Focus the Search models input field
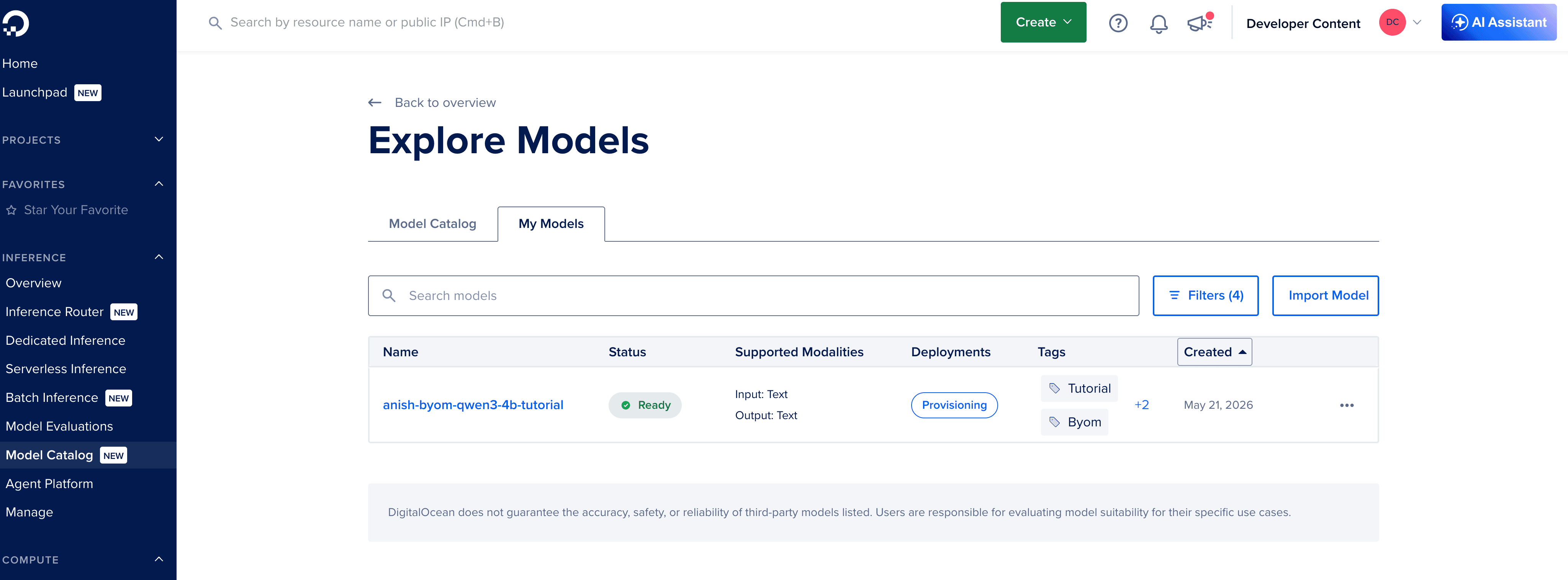The height and width of the screenshot is (580, 1568). coord(753,296)
